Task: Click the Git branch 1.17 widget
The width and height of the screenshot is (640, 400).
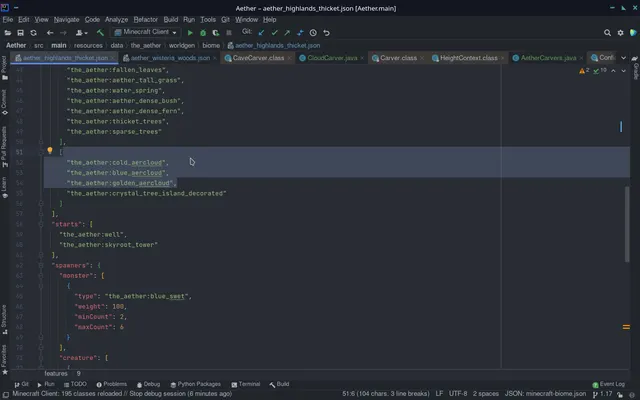Action: (602, 394)
